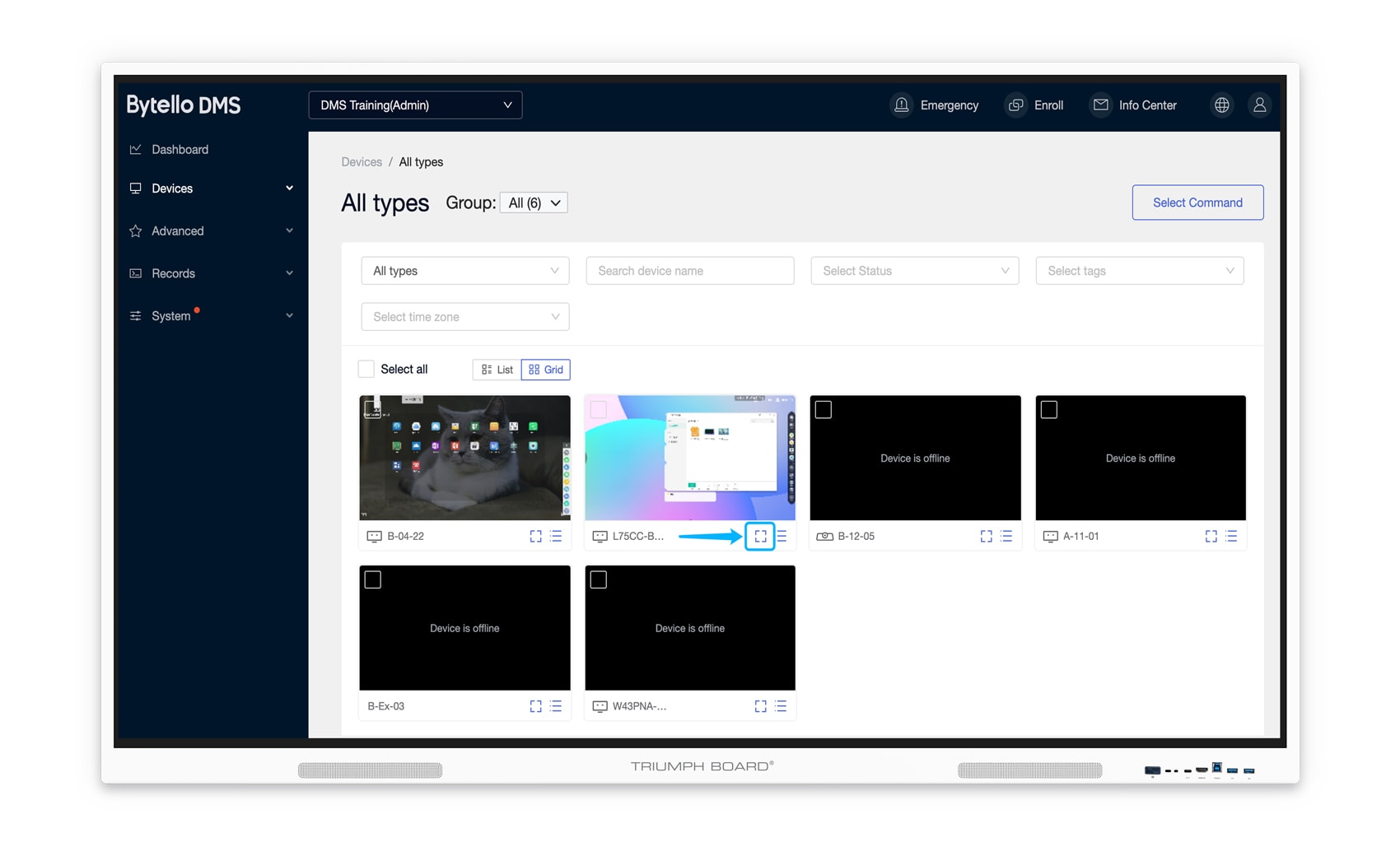
Task: Click the Emergency alert icon
Action: tap(900, 105)
